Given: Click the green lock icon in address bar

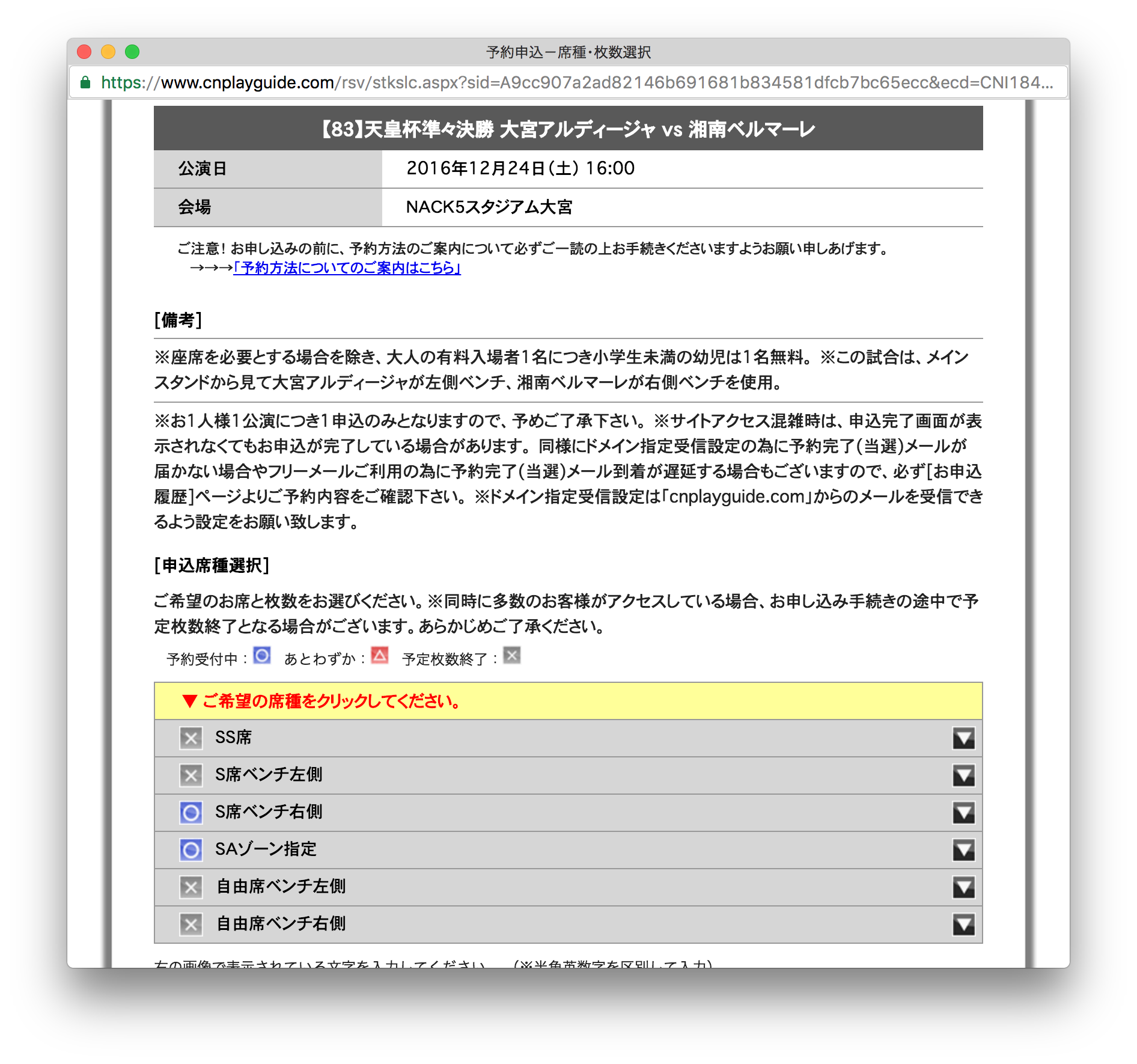Looking at the screenshot, I should click(x=85, y=82).
